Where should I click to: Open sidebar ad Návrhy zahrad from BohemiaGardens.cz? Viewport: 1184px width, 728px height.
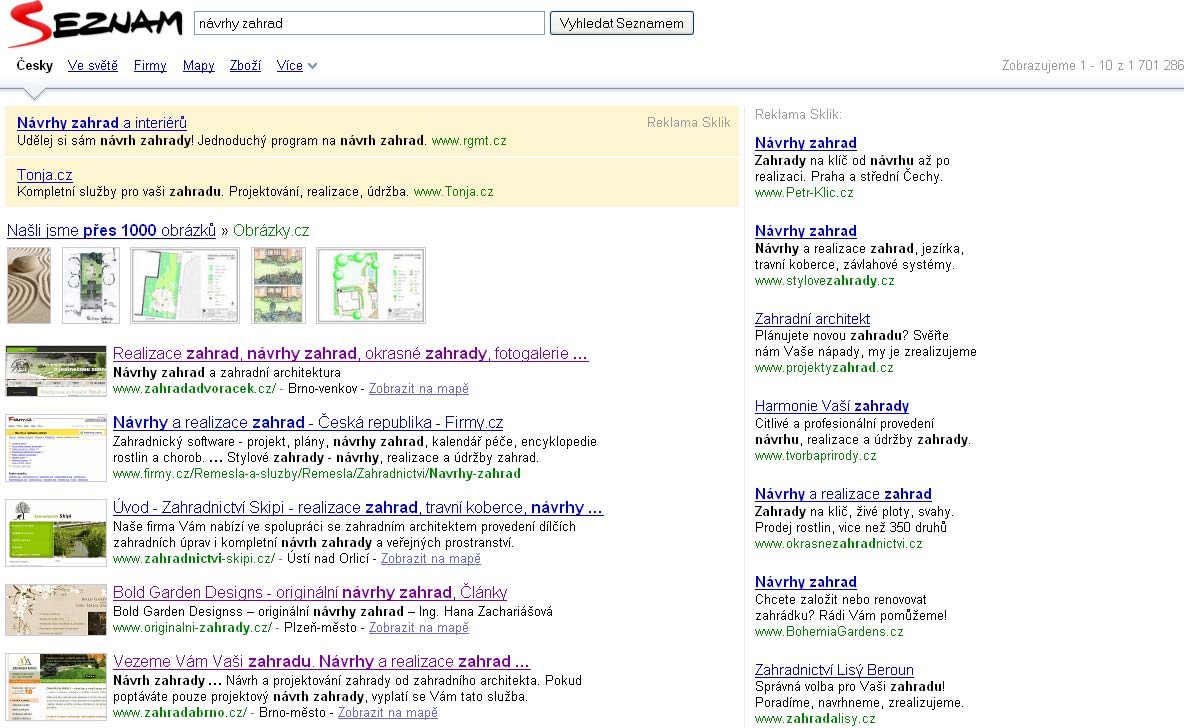coord(806,582)
